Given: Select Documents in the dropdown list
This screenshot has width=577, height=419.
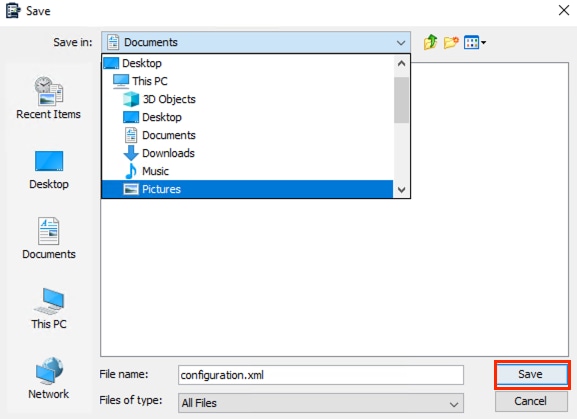Looking at the screenshot, I should (x=248, y=135).
